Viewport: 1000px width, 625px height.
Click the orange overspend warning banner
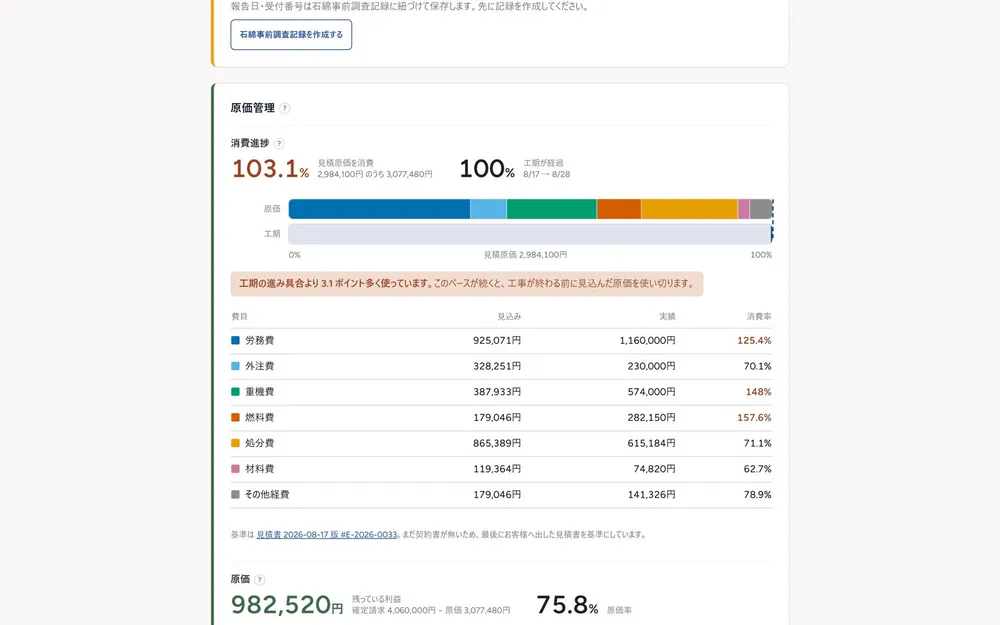coord(467,284)
